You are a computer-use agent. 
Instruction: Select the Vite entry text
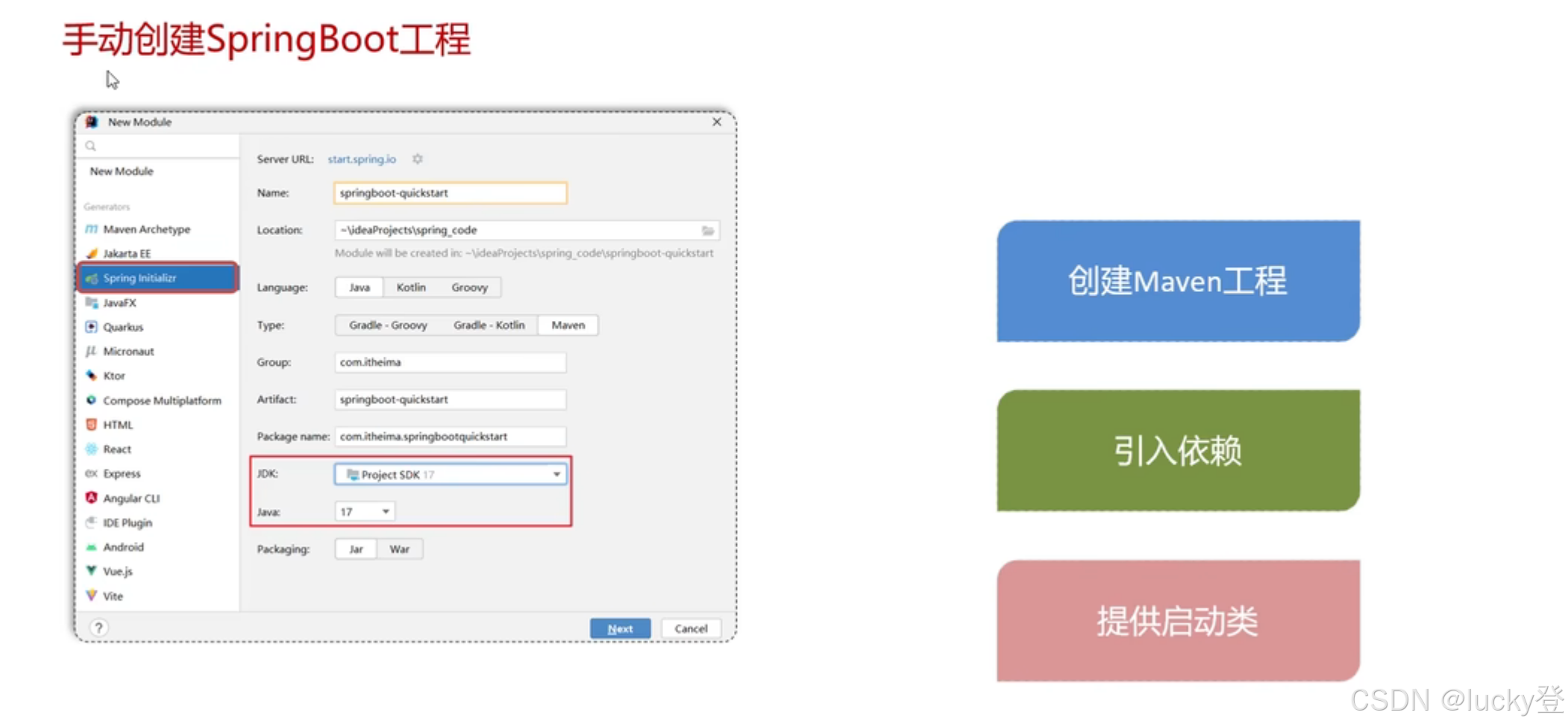pyautogui.click(x=113, y=596)
